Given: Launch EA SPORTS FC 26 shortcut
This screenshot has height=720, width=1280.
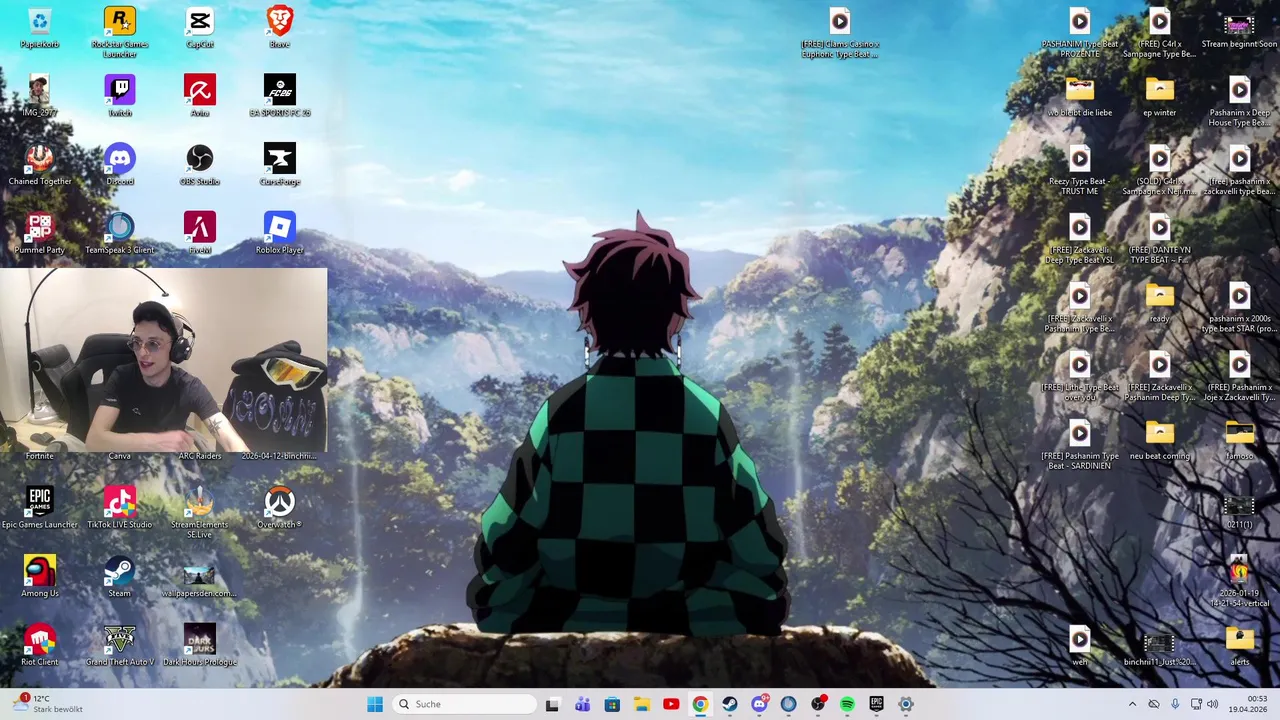Looking at the screenshot, I should [279, 96].
